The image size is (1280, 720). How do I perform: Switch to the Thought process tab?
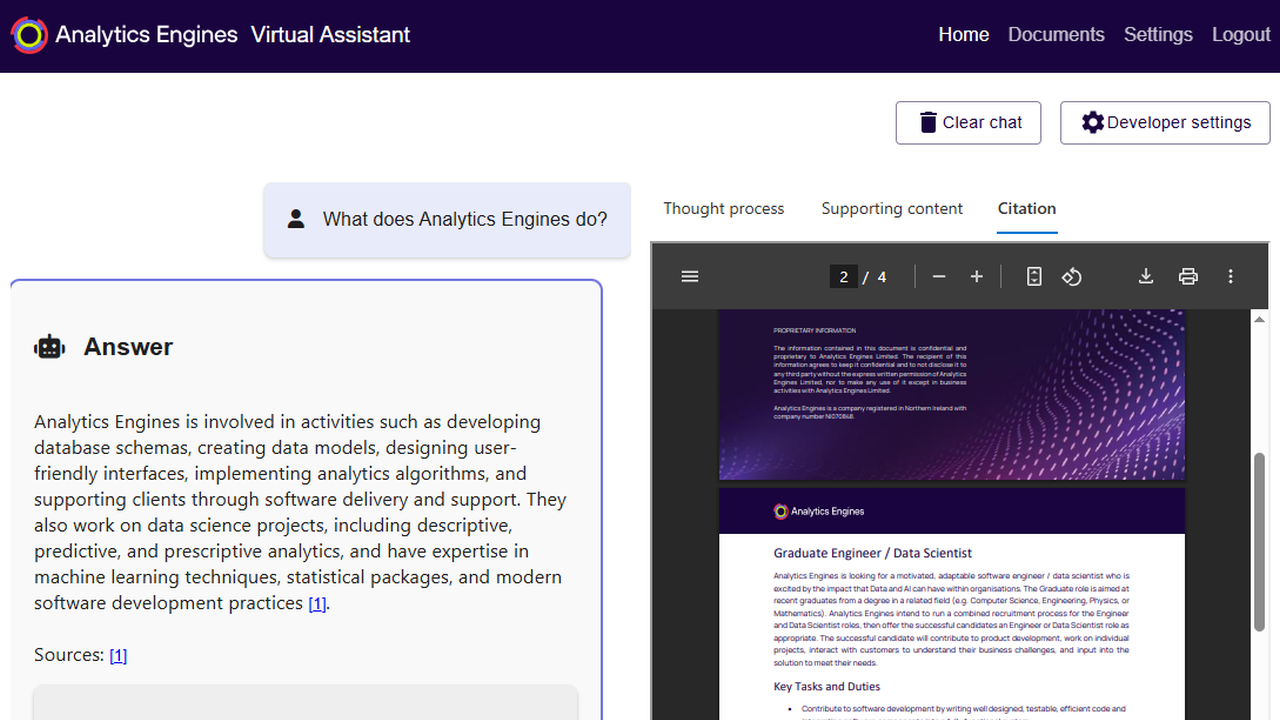[724, 208]
